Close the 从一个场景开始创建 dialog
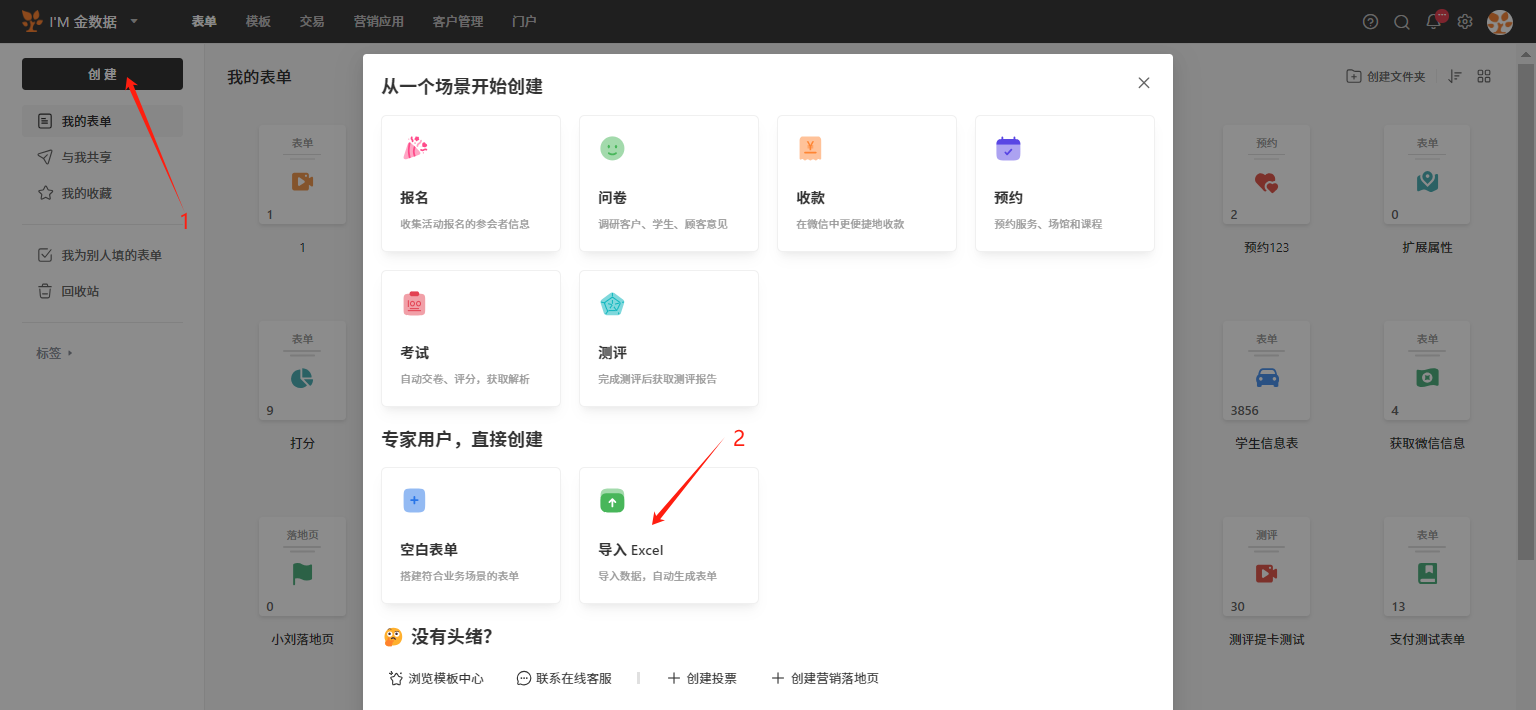Image resolution: width=1536 pixels, height=710 pixels. 1144,83
